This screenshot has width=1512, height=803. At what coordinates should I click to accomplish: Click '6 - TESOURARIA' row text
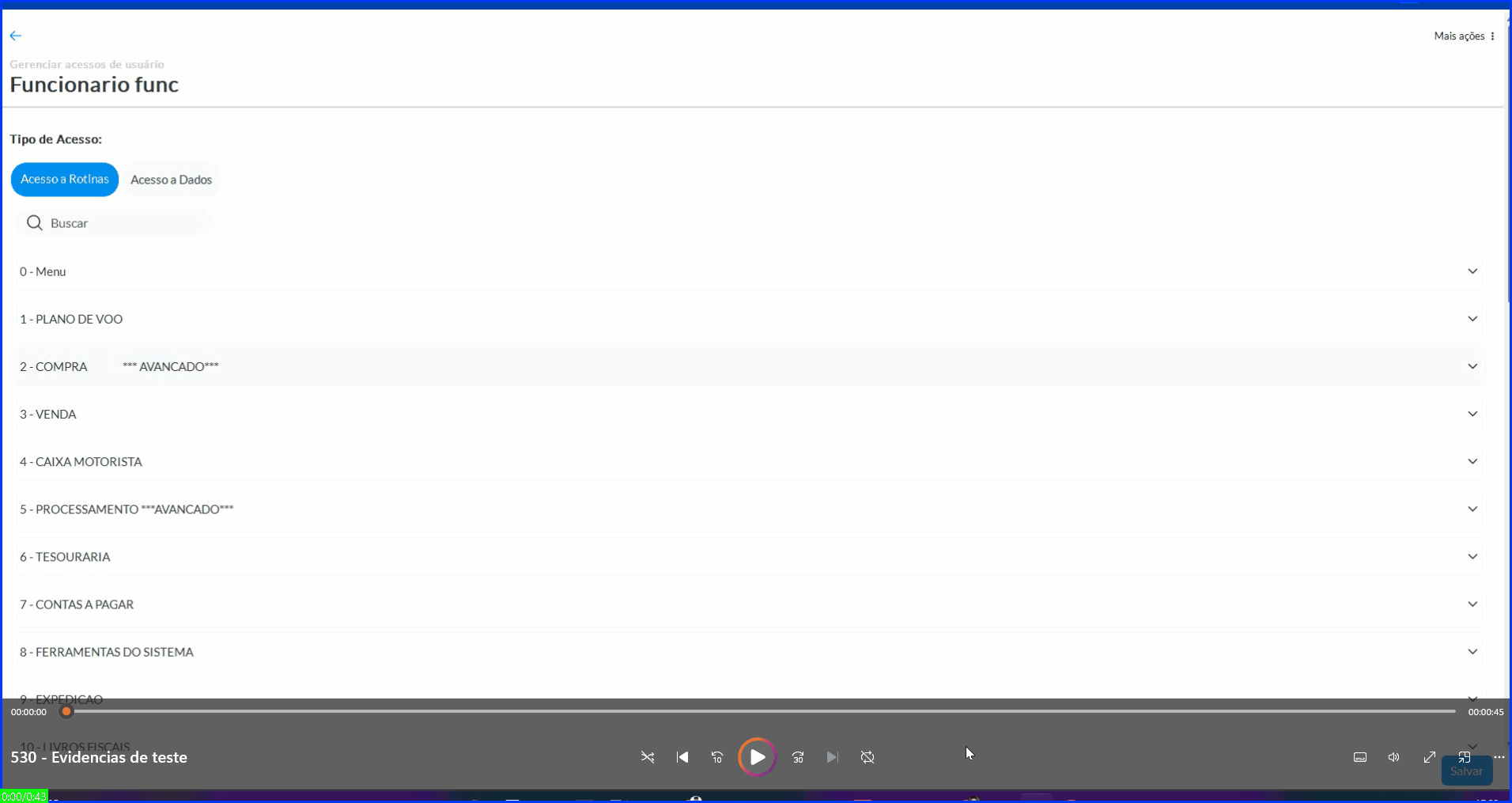point(65,557)
